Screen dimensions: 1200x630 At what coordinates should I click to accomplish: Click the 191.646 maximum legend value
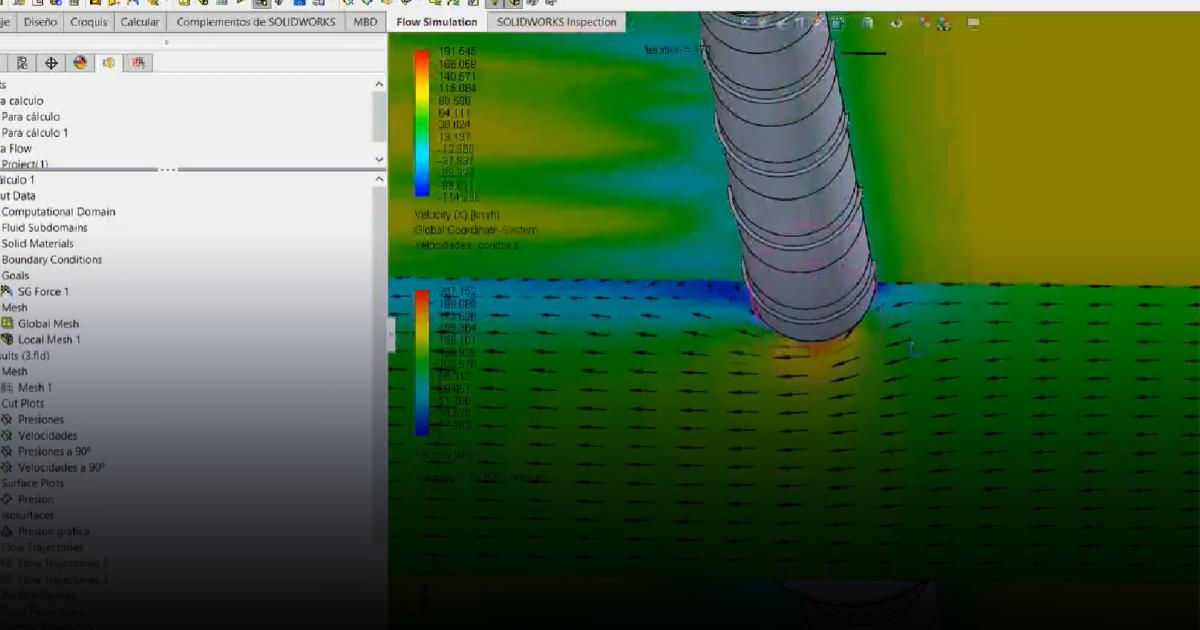tap(457, 51)
